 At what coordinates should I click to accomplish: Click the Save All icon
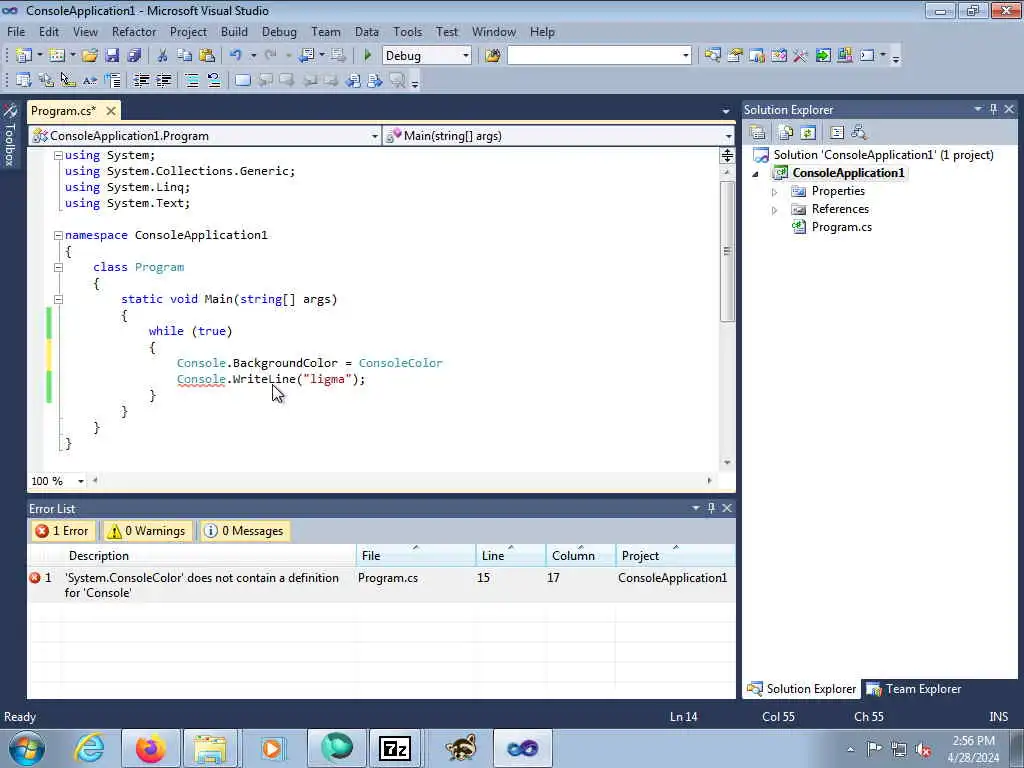pyautogui.click(x=134, y=56)
